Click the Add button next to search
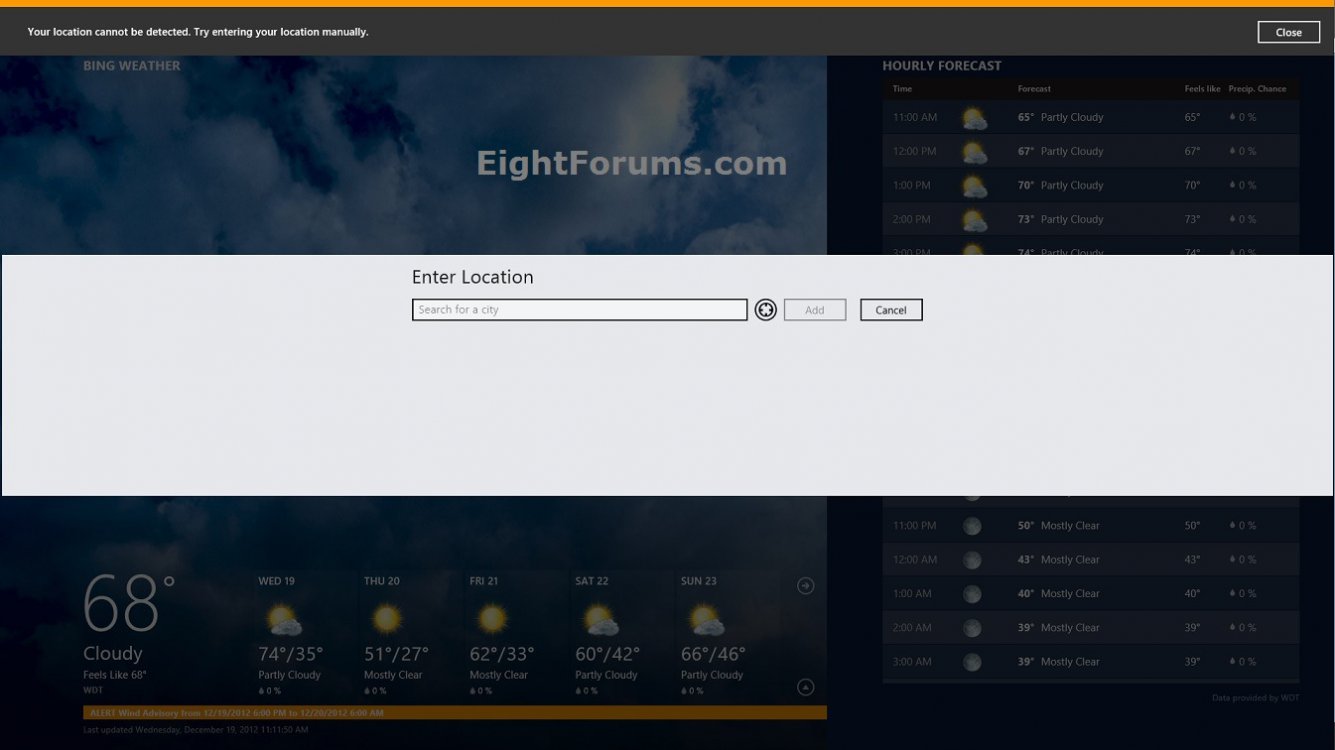This screenshot has height=750, width=1335. [815, 310]
